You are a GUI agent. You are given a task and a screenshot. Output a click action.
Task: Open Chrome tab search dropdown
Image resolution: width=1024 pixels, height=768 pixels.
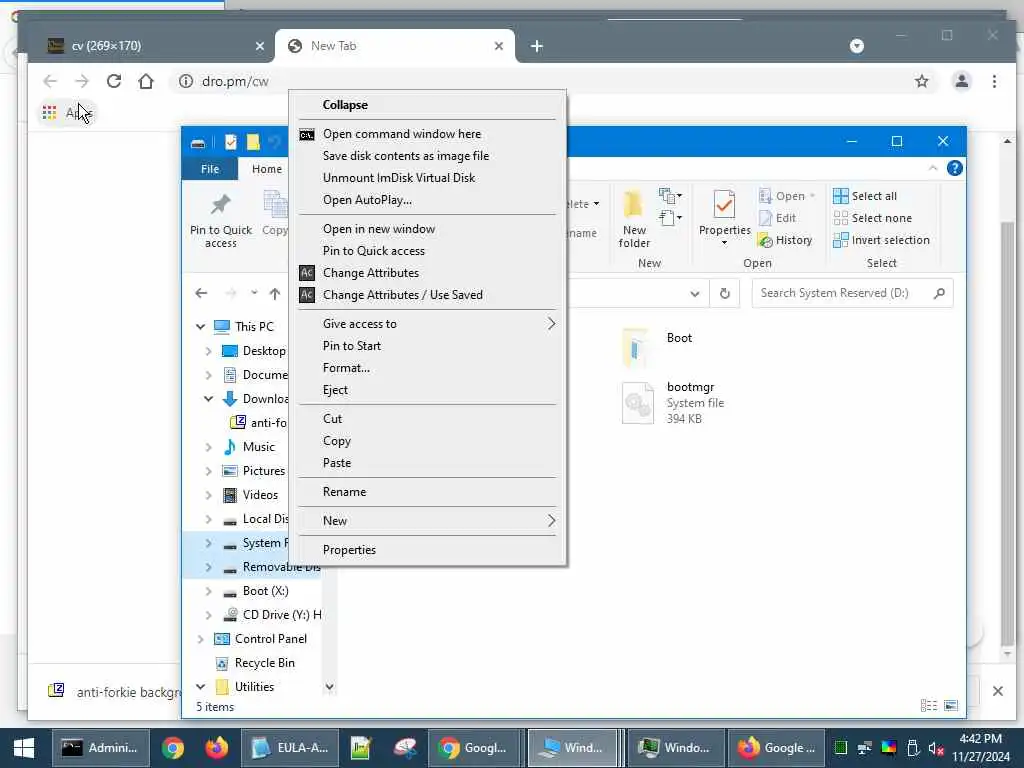[857, 46]
